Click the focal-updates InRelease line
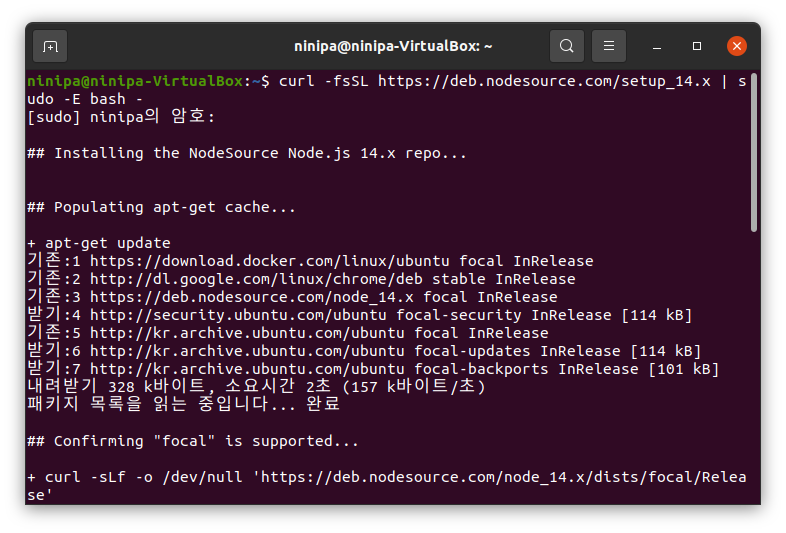 click(364, 351)
